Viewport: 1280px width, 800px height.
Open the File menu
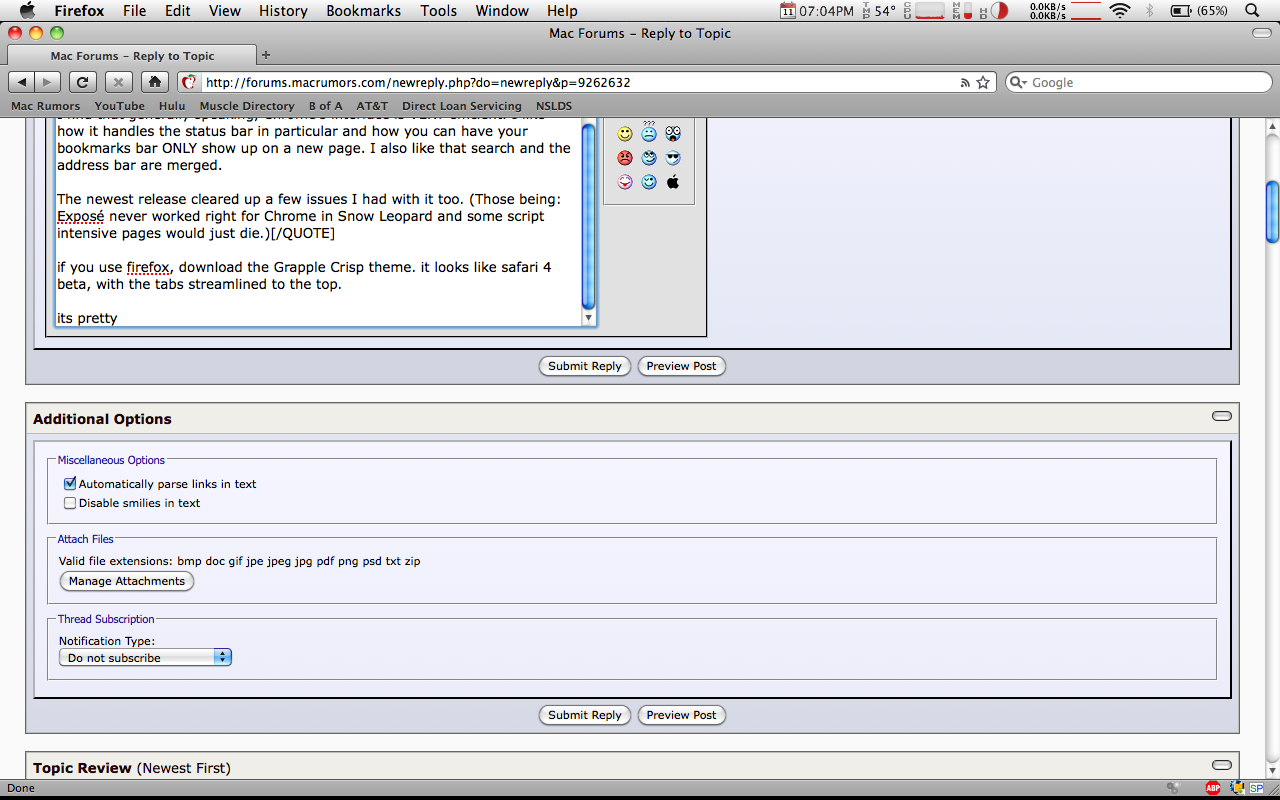[134, 11]
